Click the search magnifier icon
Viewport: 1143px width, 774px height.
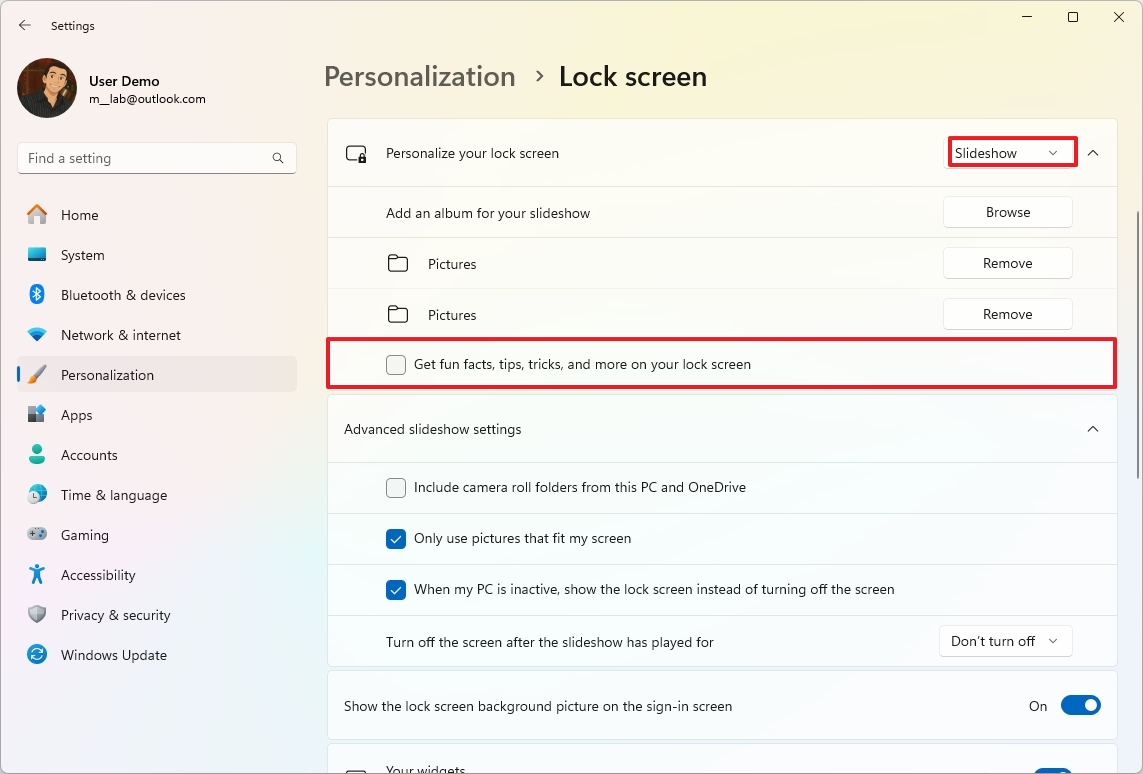tap(278, 158)
